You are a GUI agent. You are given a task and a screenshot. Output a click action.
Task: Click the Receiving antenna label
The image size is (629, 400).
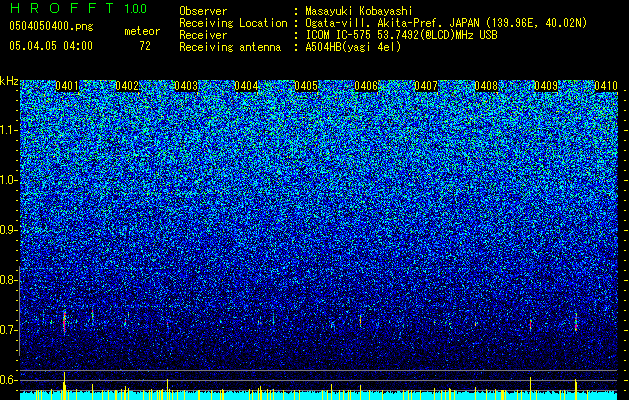[230, 47]
